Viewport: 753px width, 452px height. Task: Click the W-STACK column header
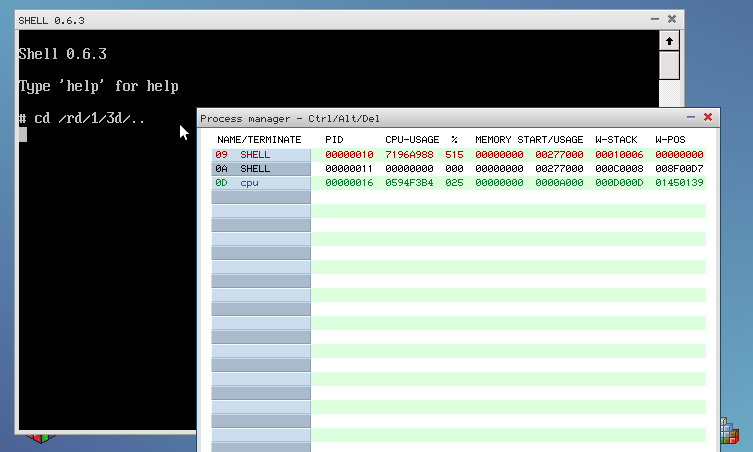pos(616,139)
